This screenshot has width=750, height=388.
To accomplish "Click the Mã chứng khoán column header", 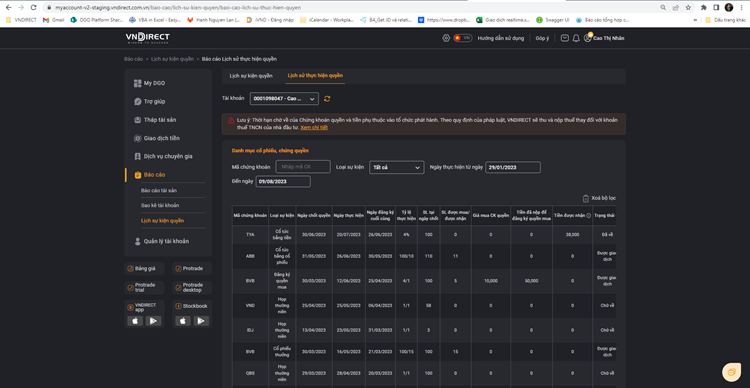I will click(250, 216).
